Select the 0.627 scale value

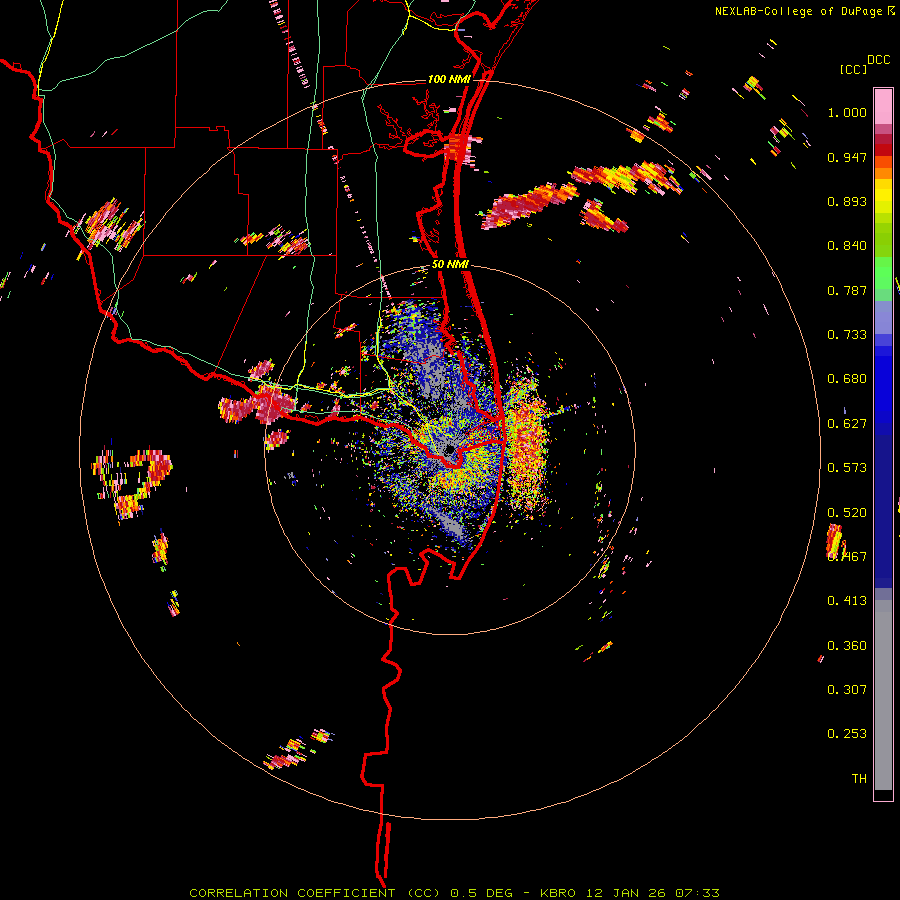[x=847, y=424]
